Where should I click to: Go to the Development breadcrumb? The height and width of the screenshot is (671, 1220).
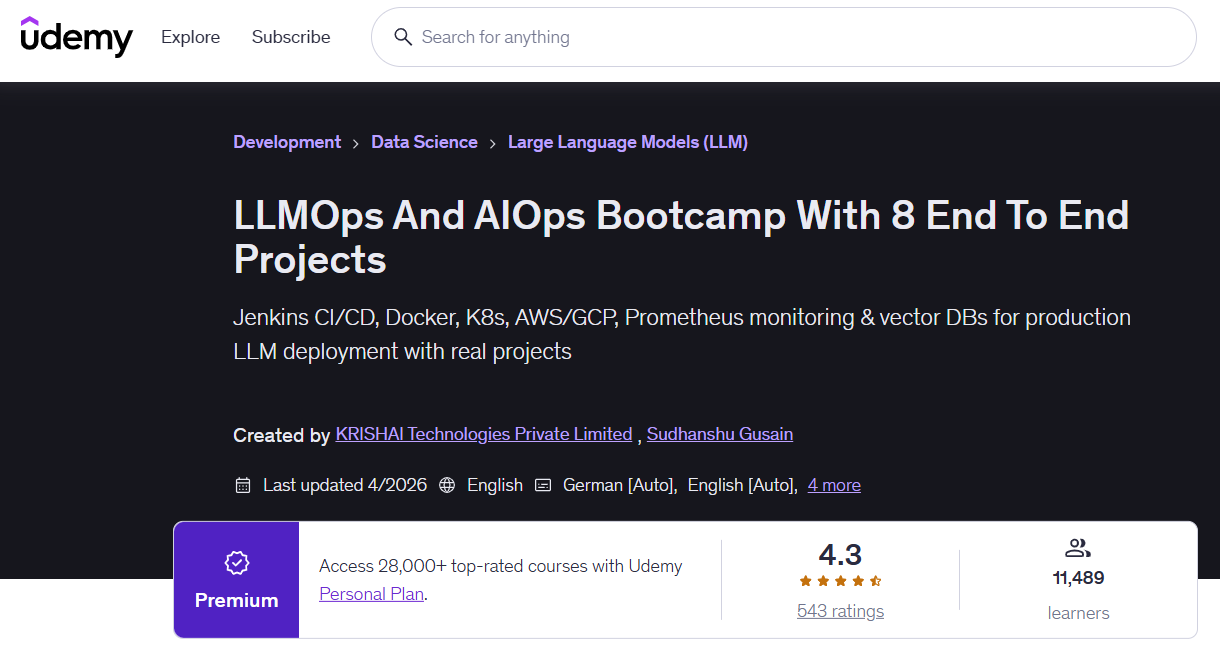(287, 142)
